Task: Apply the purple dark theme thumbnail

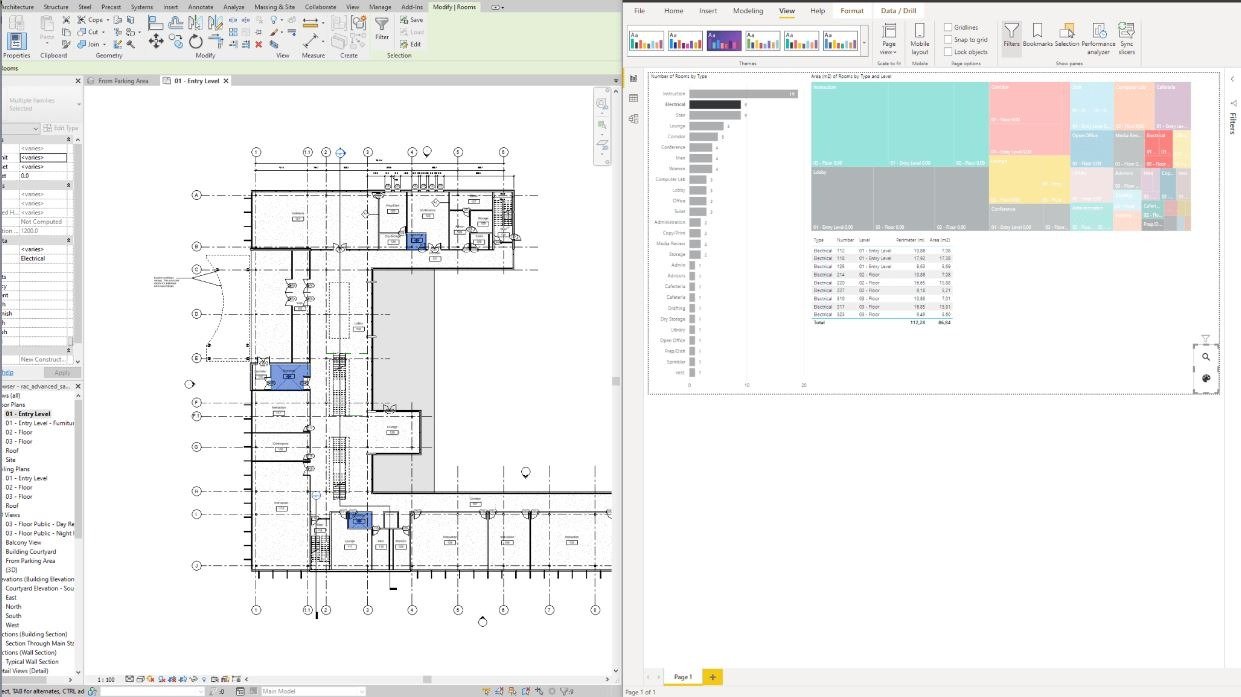Action: [x=723, y=41]
